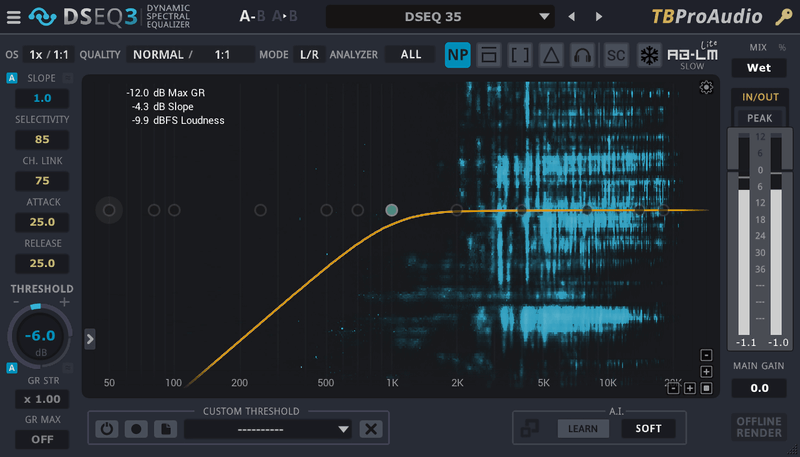Screen dimensions: 800x457
Task: Select the large EQ node near 50 Hz
Action: (109, 210)
